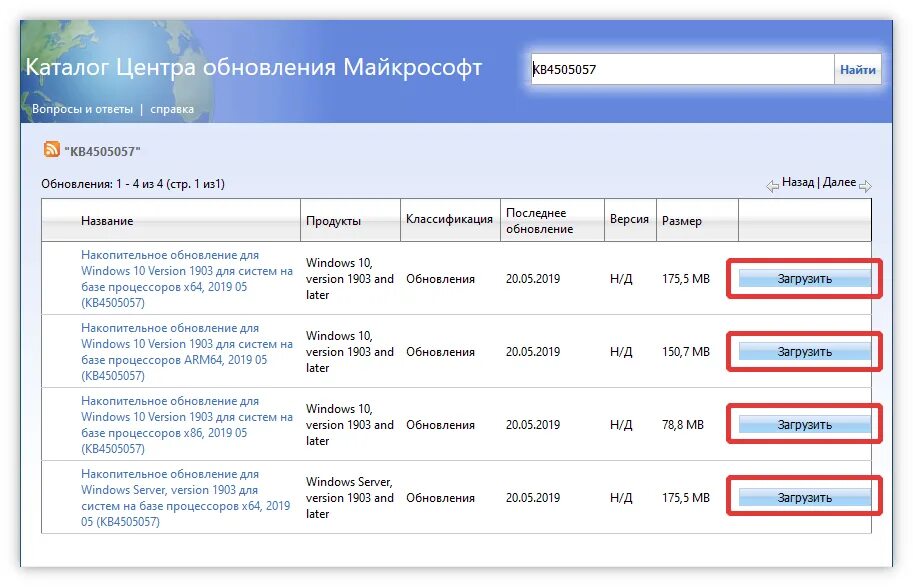Open the x86 Windows 10 Version 1903 update link
The image size is (913, 587).
186,425
